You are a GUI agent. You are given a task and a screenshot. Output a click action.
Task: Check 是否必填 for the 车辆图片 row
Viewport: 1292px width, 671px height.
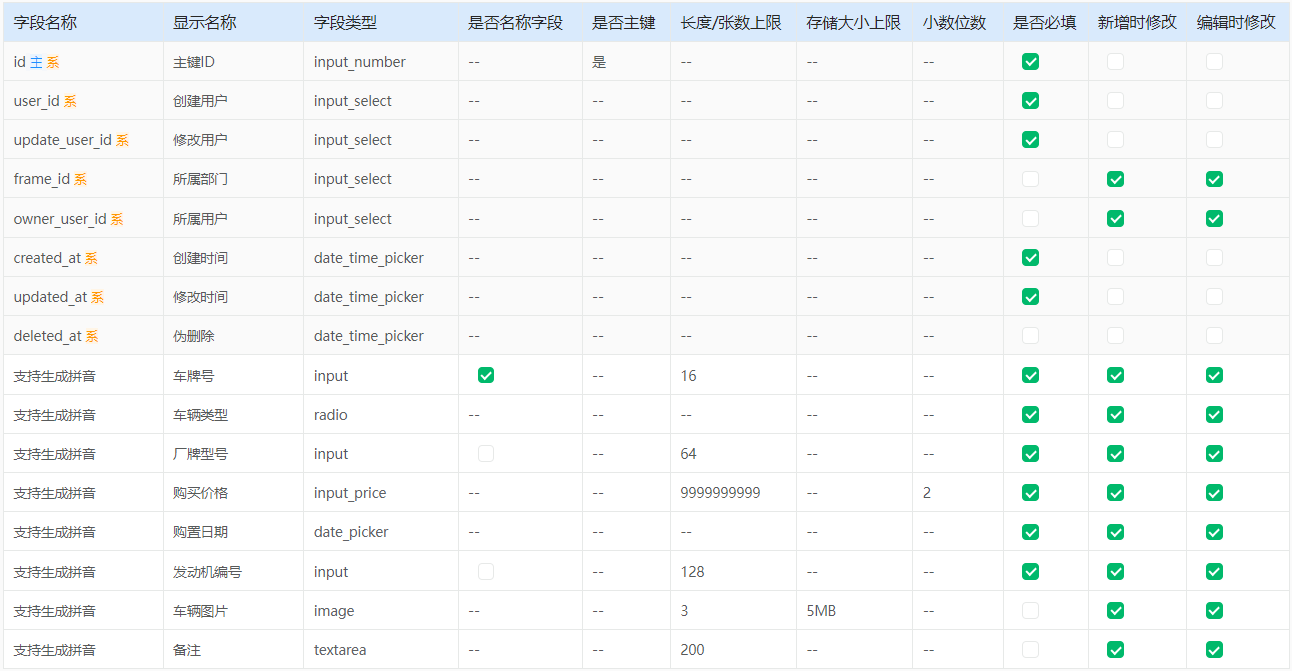click(1030, 611)
